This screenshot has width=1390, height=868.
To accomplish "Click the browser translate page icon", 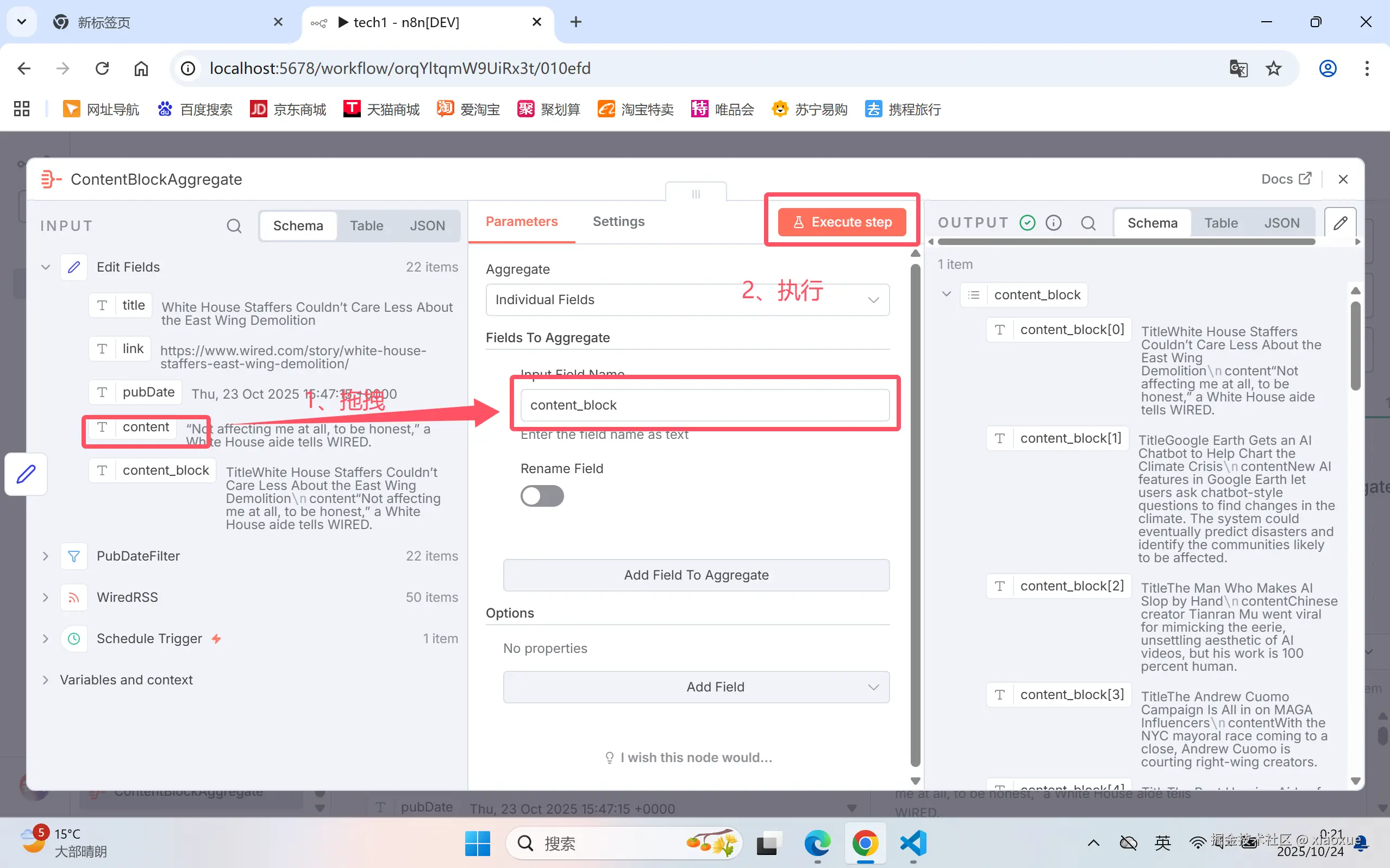I will click(x=1238, y=68).
